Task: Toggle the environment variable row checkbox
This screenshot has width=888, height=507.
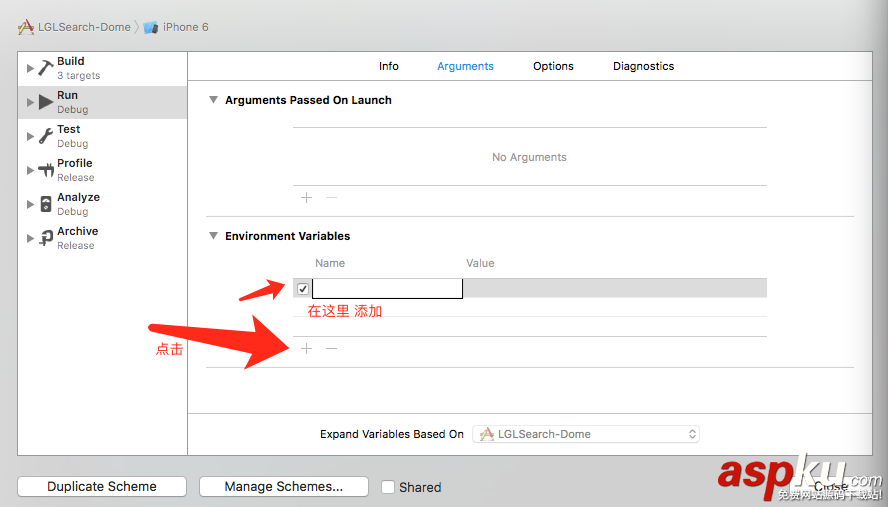Action: (303, 289)
